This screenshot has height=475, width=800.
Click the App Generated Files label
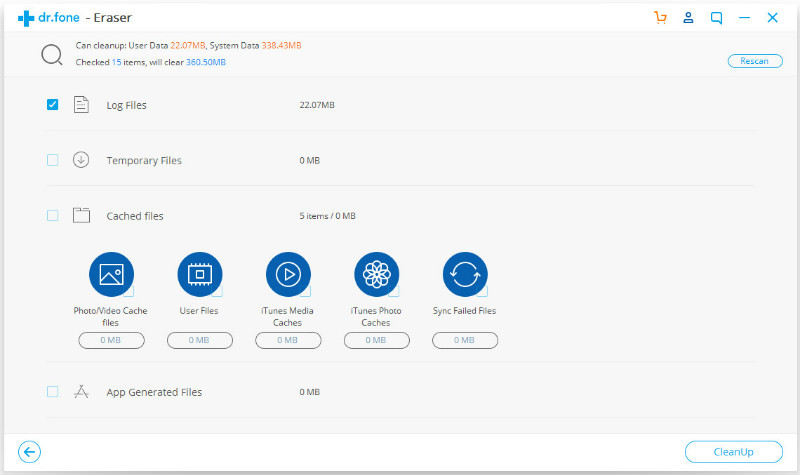coord(154,392)
